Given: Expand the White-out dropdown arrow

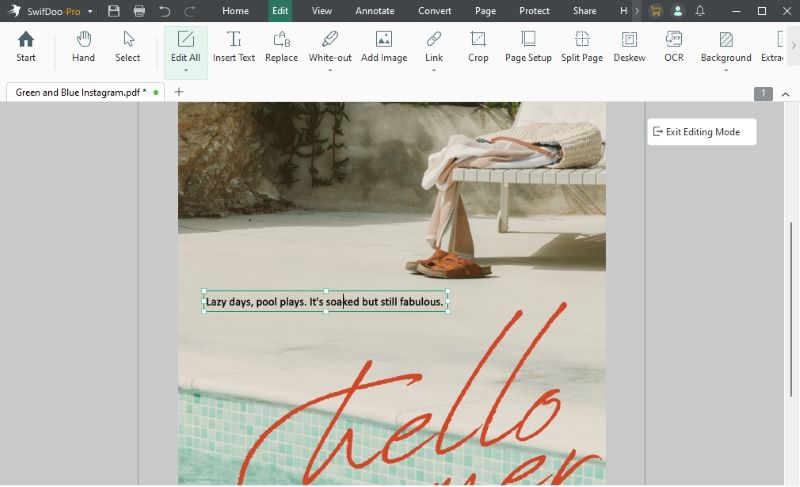Looking at the screenshot, I should pos(330,70).
